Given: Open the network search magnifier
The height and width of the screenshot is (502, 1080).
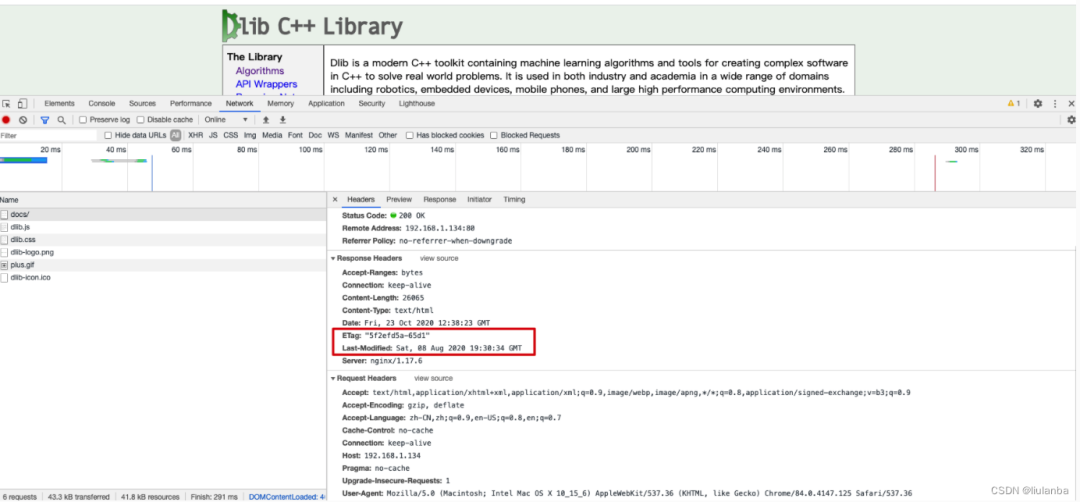Looking at the screenshot, I should [x=61, y=120].
